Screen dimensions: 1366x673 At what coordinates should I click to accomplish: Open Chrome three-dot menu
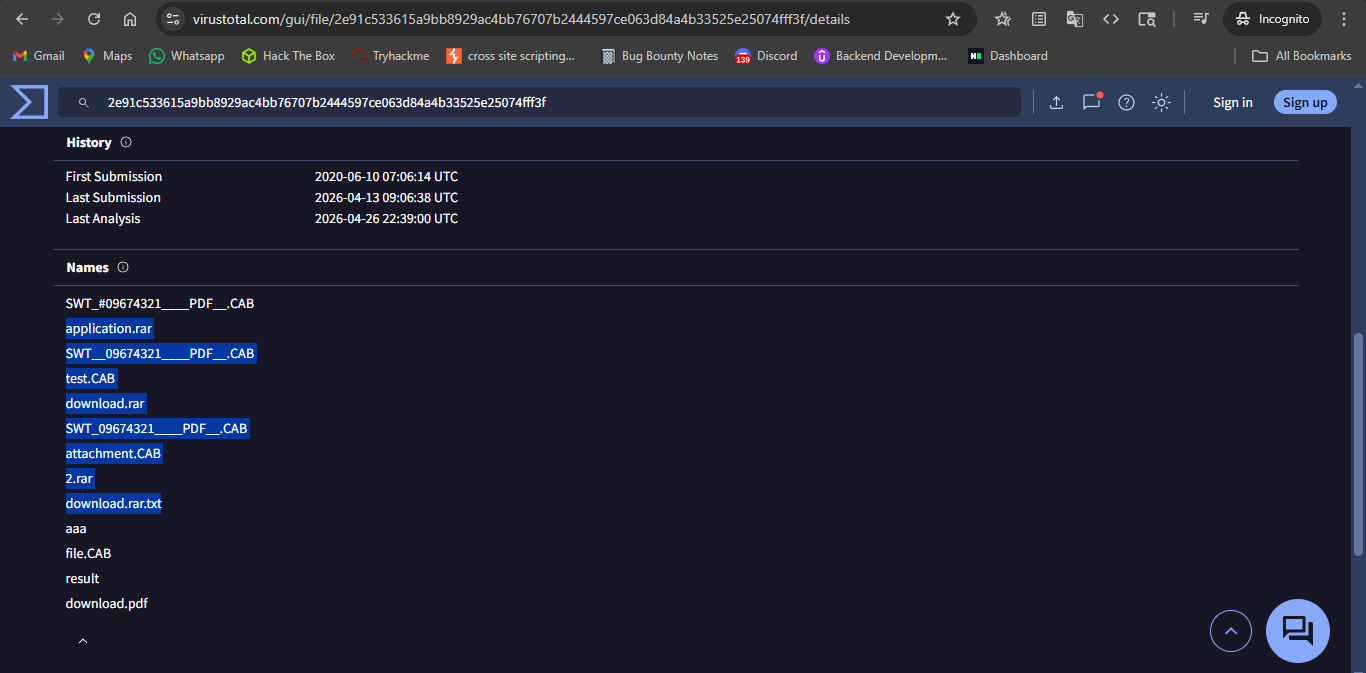point(1343,19)
